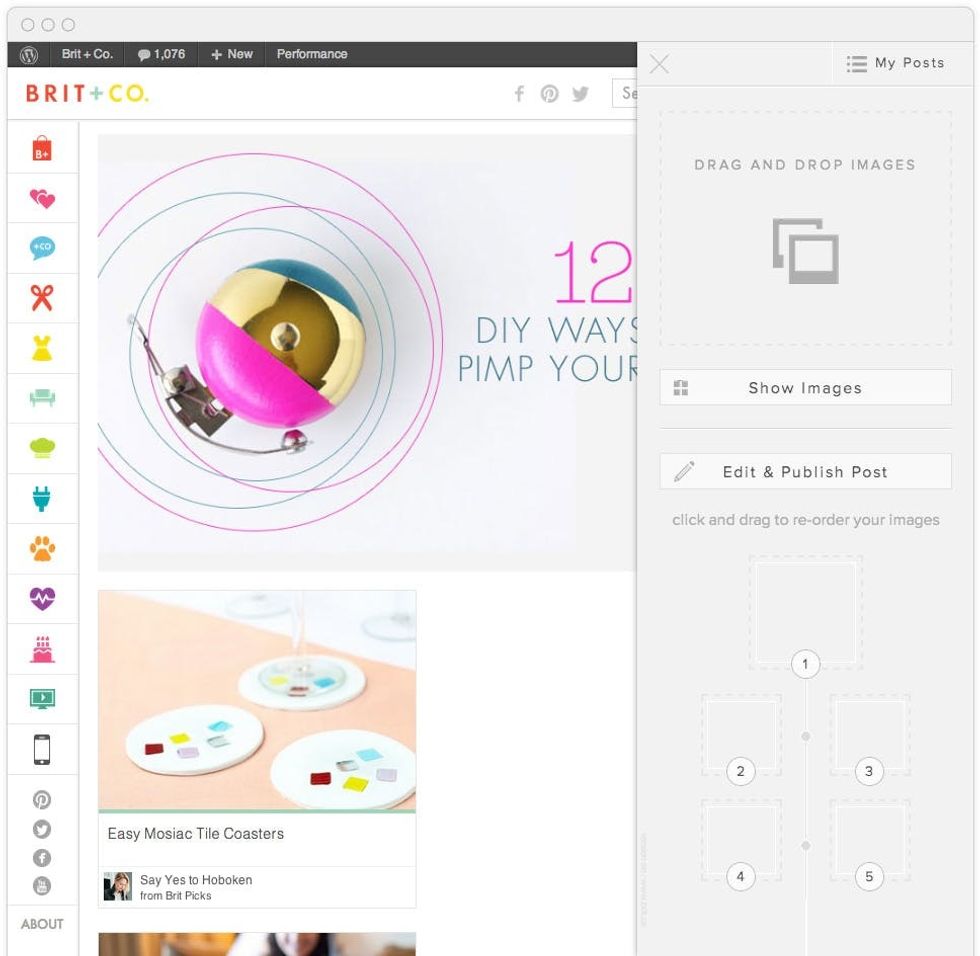Select the red scissors DIY icon

(42, 298)
